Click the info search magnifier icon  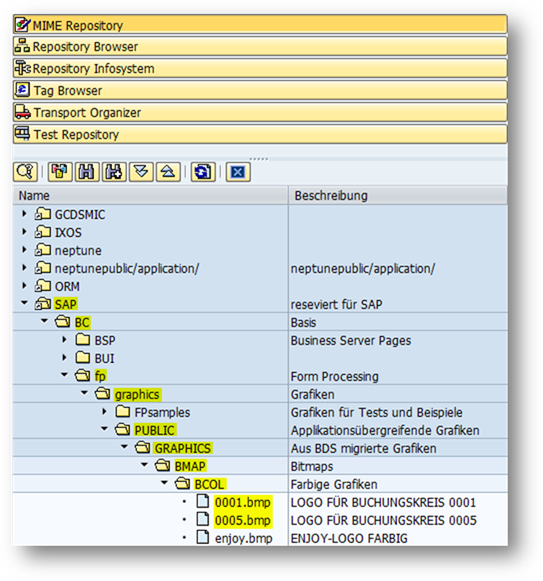25,172
